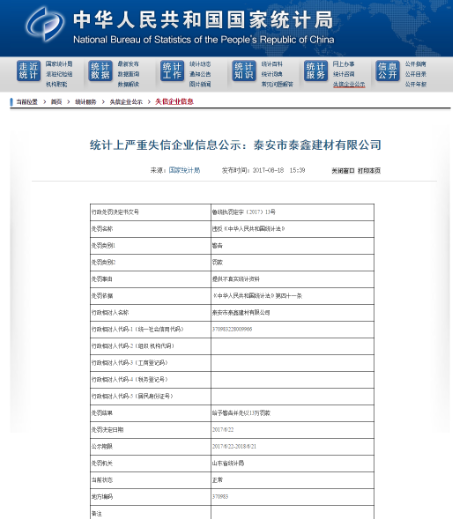Open the 统计工作 blue nav tile
The image size is (453, 519).
coord(172,71)
